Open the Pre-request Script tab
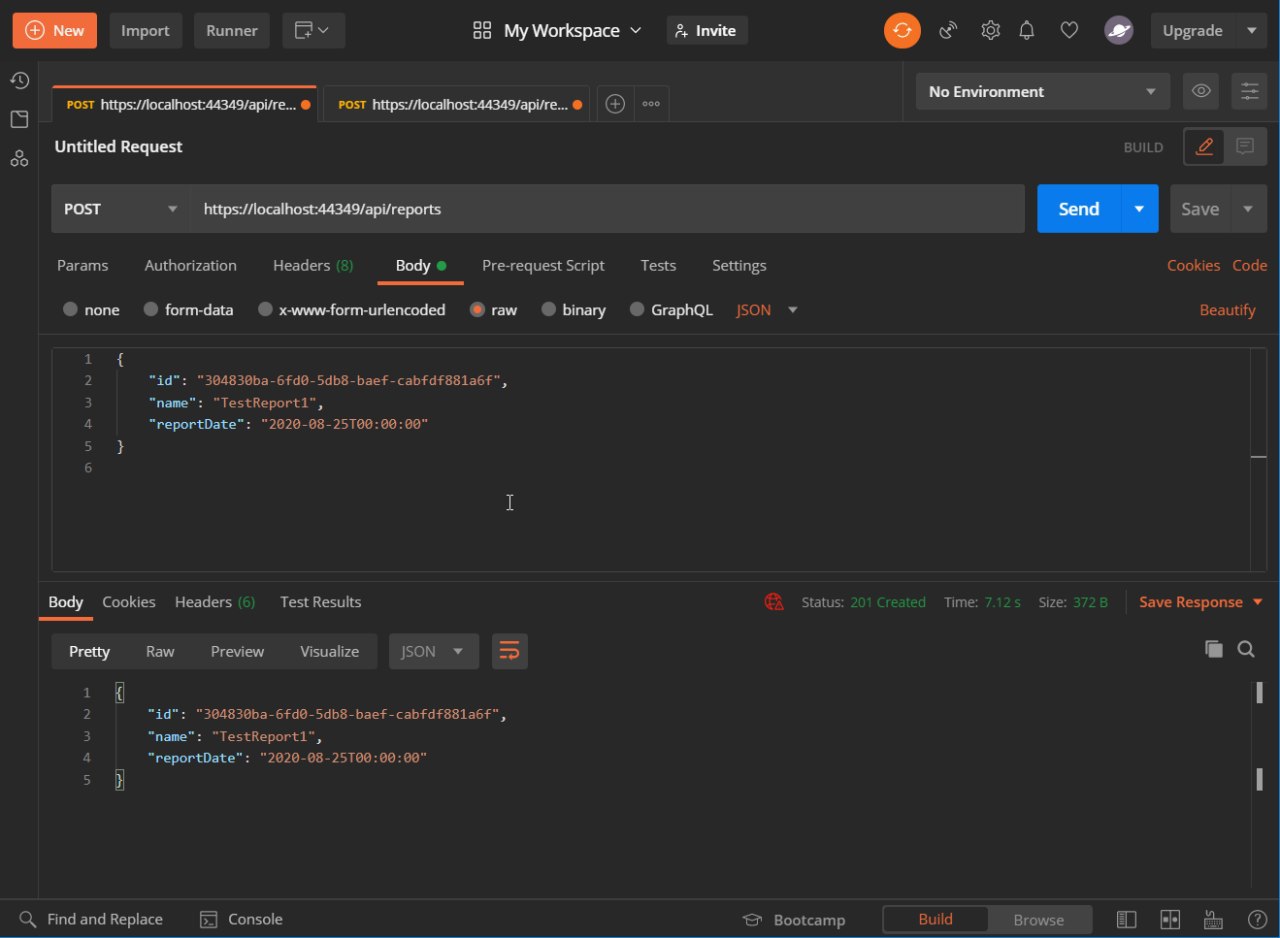The image size is (1280, 938). (x=543, y=265)
